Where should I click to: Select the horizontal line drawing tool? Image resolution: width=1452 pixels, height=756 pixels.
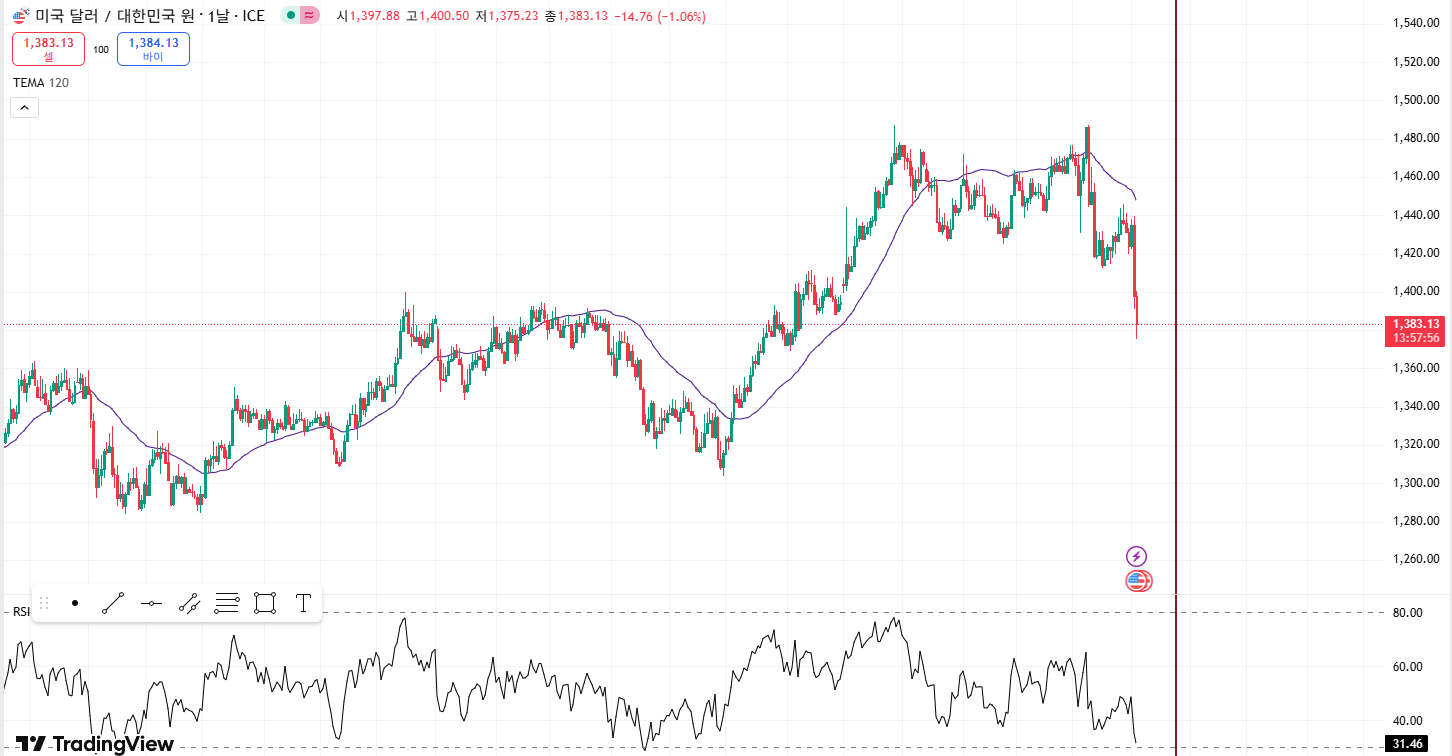tap(151, 603)
